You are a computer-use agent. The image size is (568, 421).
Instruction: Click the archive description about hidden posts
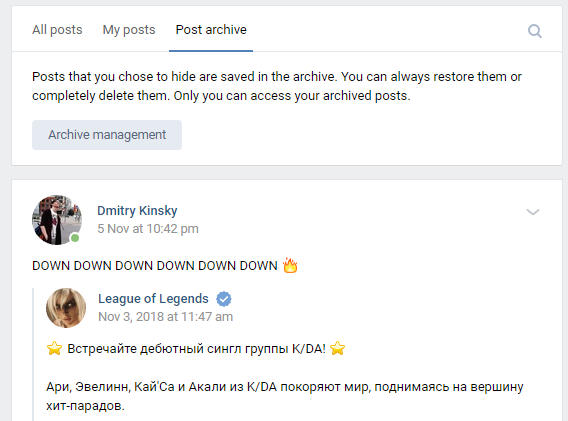point(277,86)
